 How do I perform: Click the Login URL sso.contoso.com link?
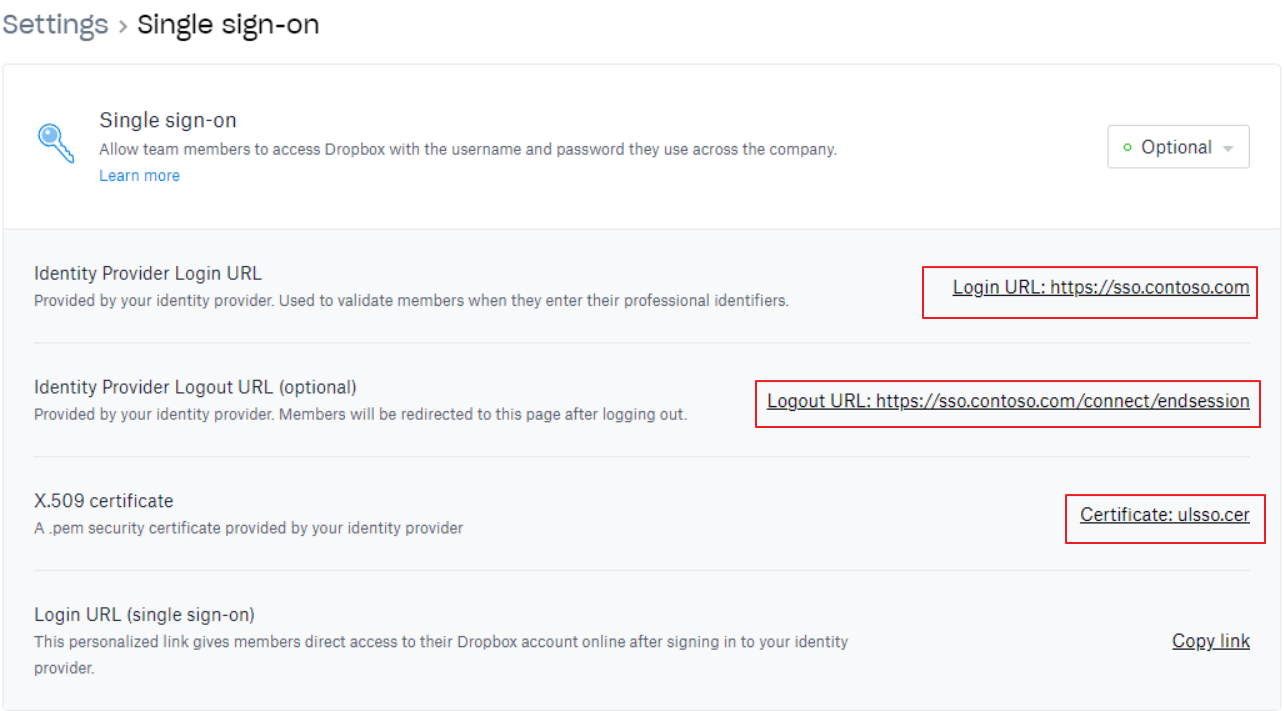tap(1101, 288)
